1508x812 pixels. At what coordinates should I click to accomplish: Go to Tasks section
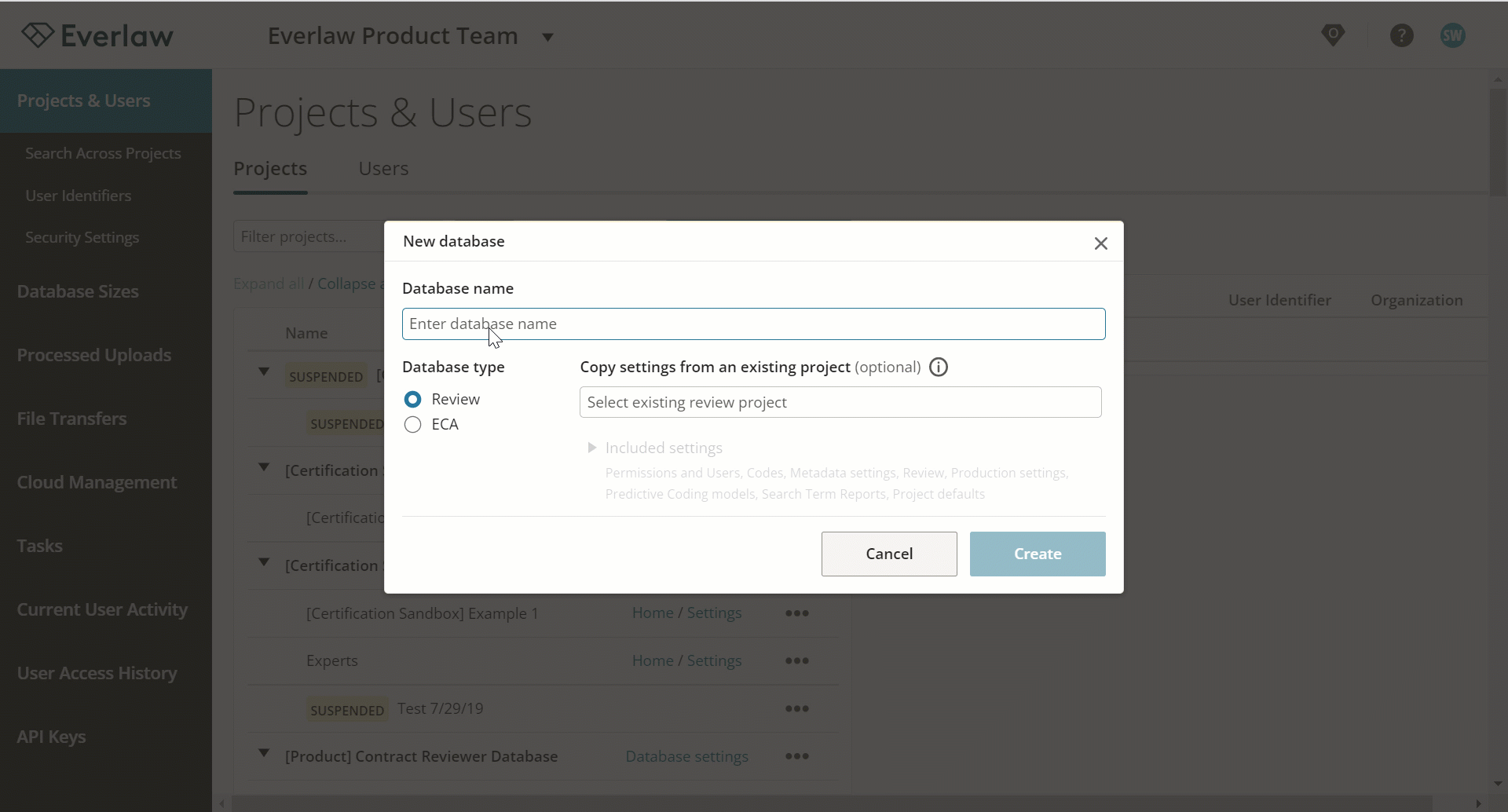pos(39,546)
